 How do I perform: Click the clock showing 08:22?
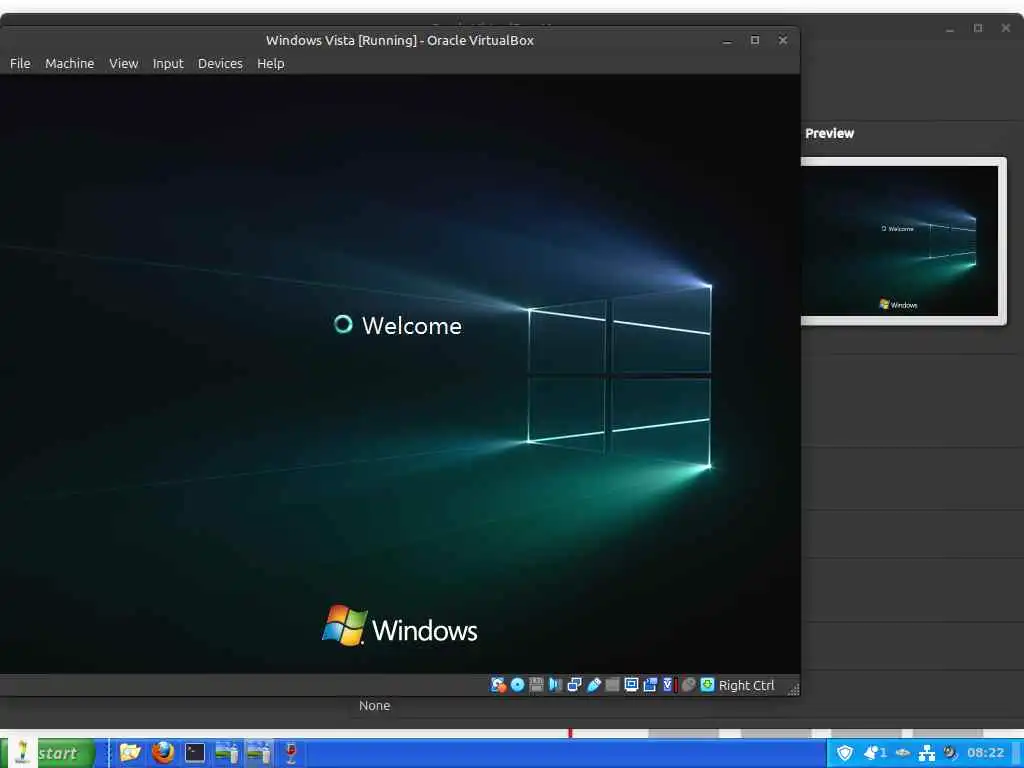click(x=985, y=753)
